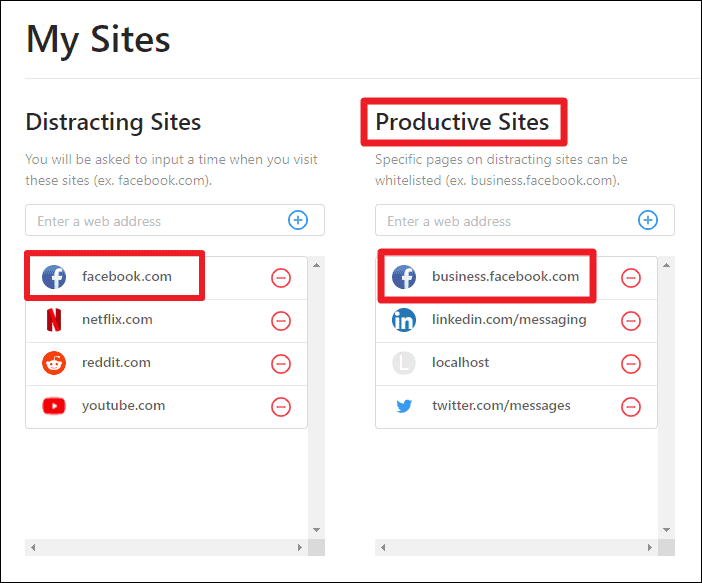
Task: Add site using Productive Sites plus icon
Action: tap(647, 220)
